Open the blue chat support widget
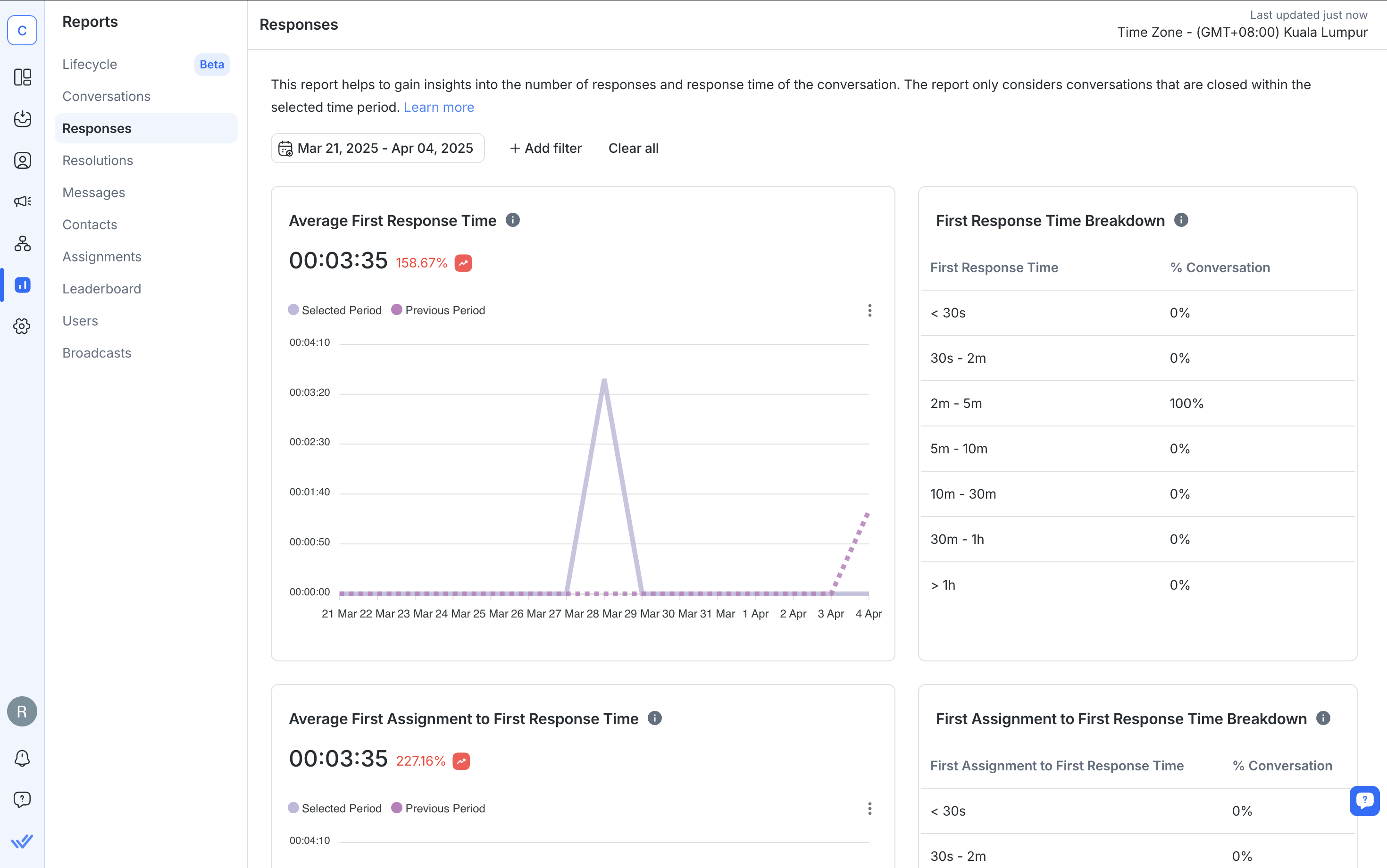This screenshot has width=1387, height=868. click(x=1365, y=800)
